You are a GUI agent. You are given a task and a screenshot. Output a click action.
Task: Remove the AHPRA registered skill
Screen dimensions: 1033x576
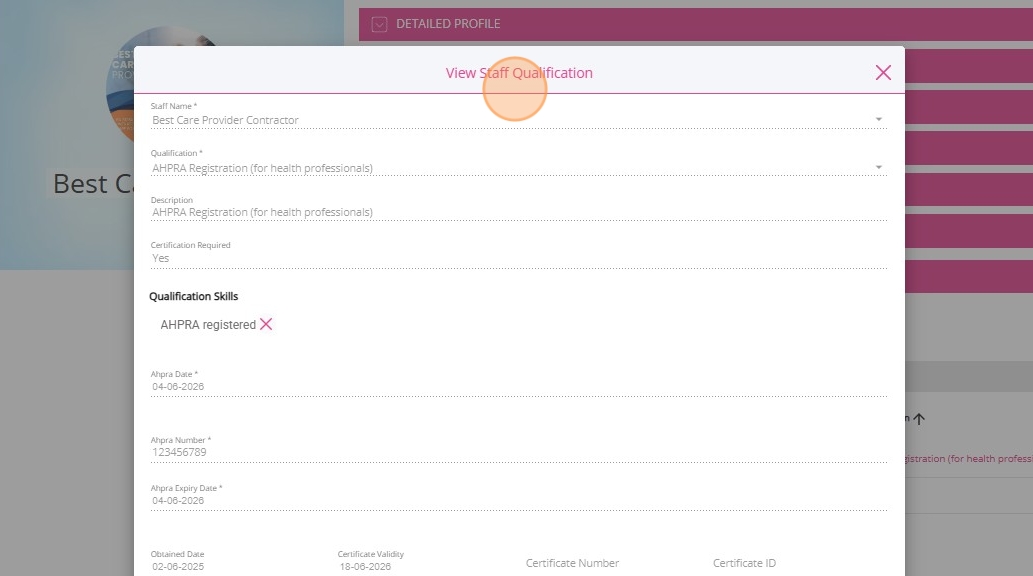pos(265,324)
